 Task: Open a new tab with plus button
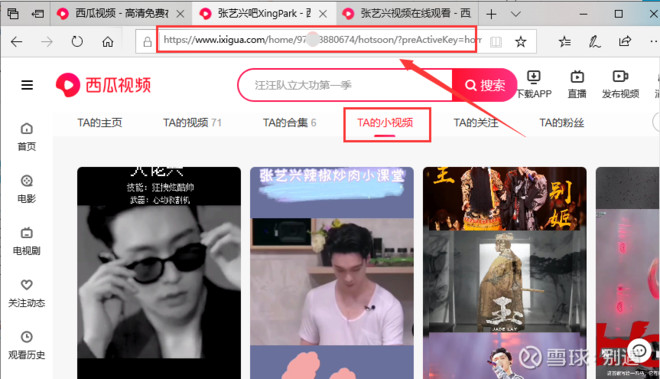491,14
